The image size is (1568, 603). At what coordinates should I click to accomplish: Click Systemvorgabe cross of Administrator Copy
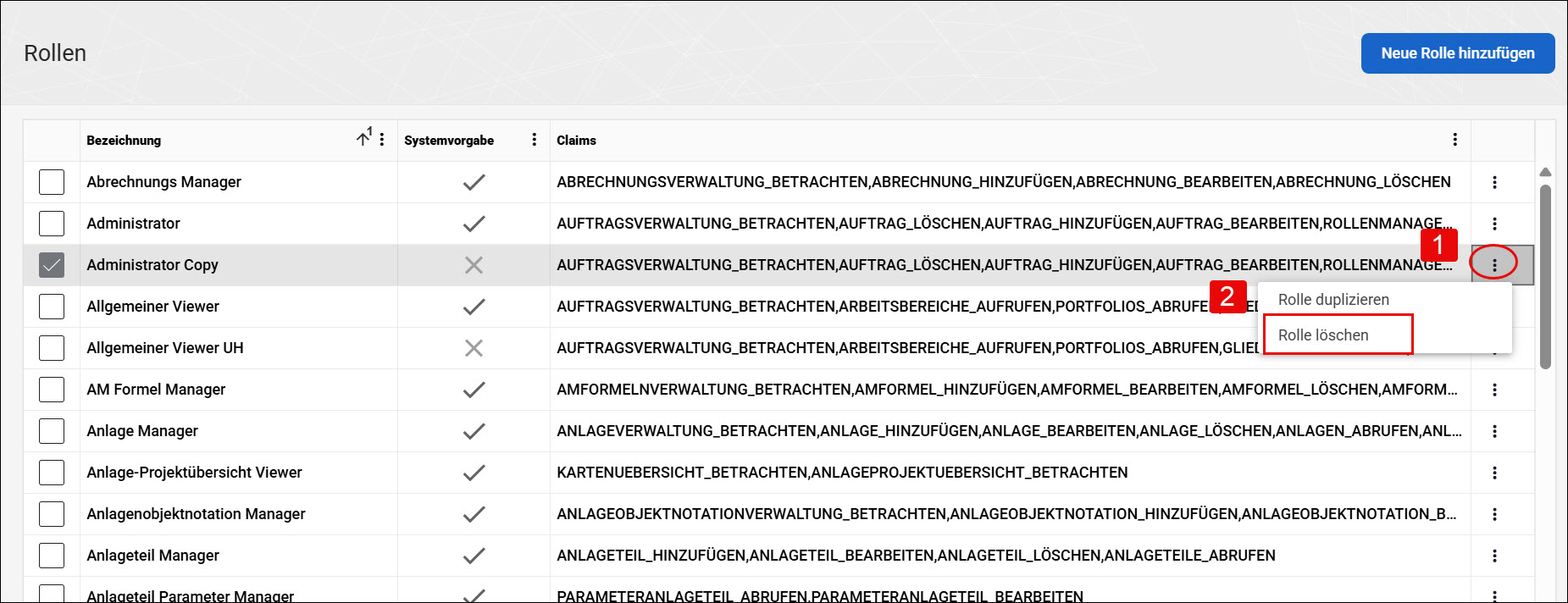pos(474,265)
